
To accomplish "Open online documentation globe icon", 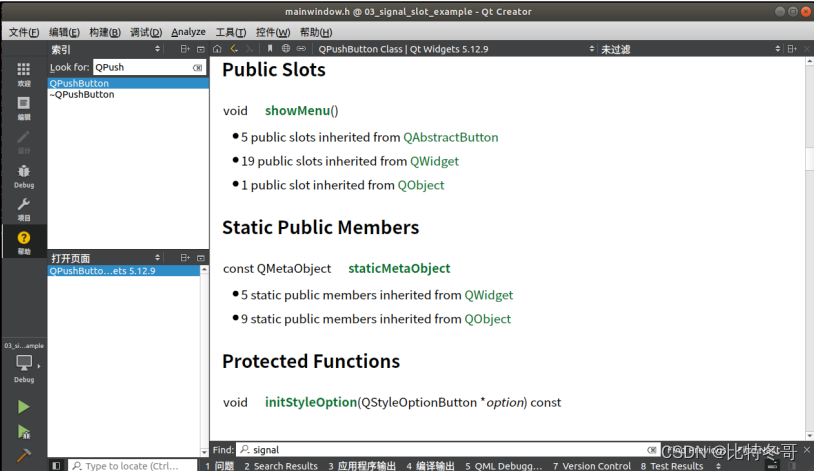I will pyautogui.click(x=286, y=49).
